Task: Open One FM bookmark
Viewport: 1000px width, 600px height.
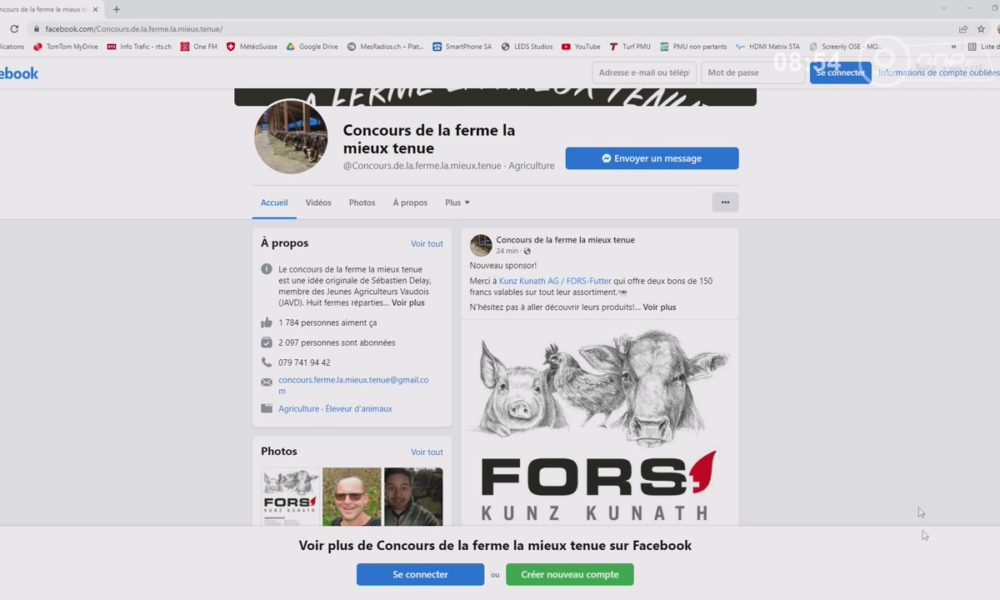Action: (199, 47)
